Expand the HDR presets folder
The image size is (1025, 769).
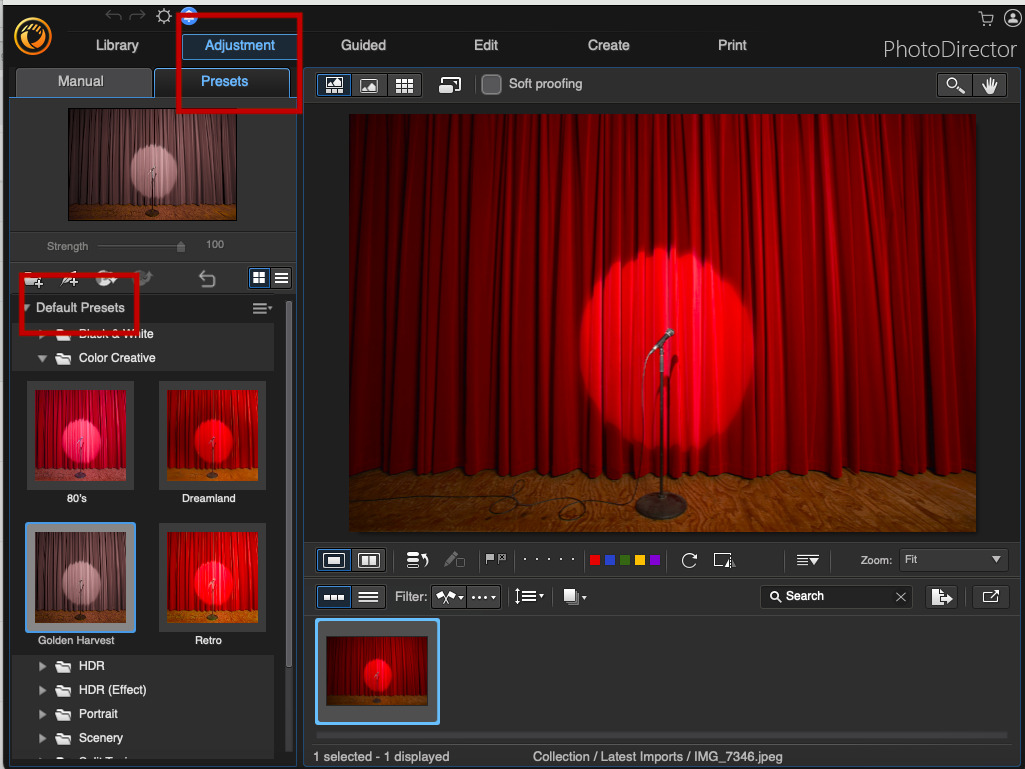[42, 666]
